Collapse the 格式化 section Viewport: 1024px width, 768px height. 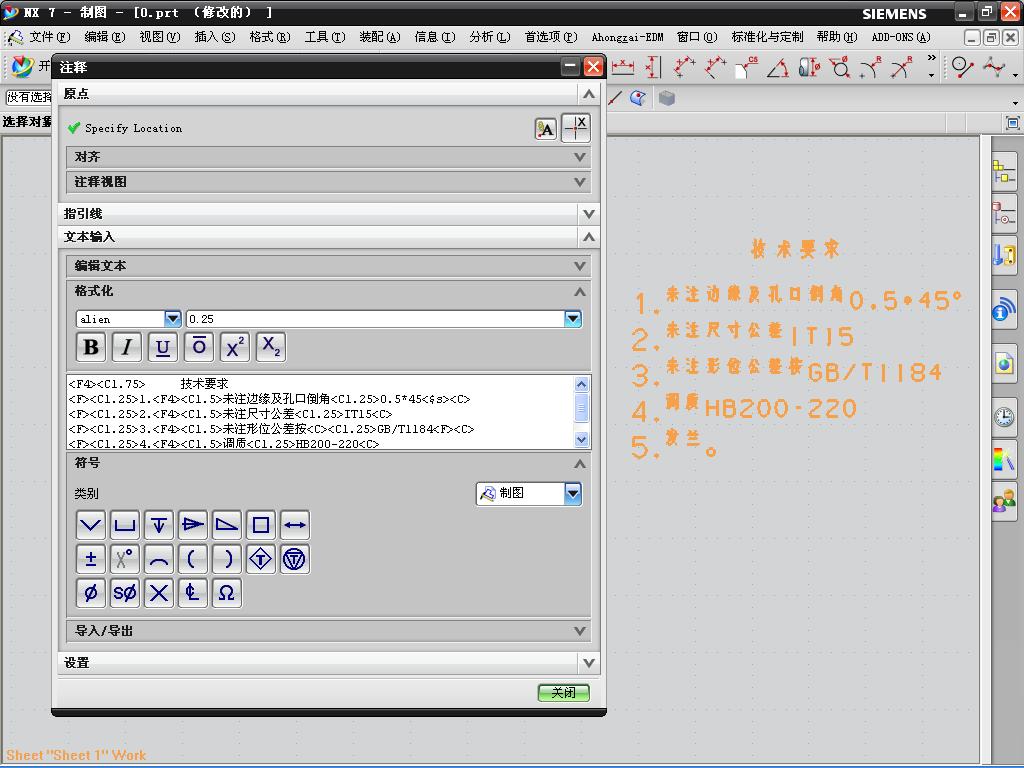(x=328, y=291)
